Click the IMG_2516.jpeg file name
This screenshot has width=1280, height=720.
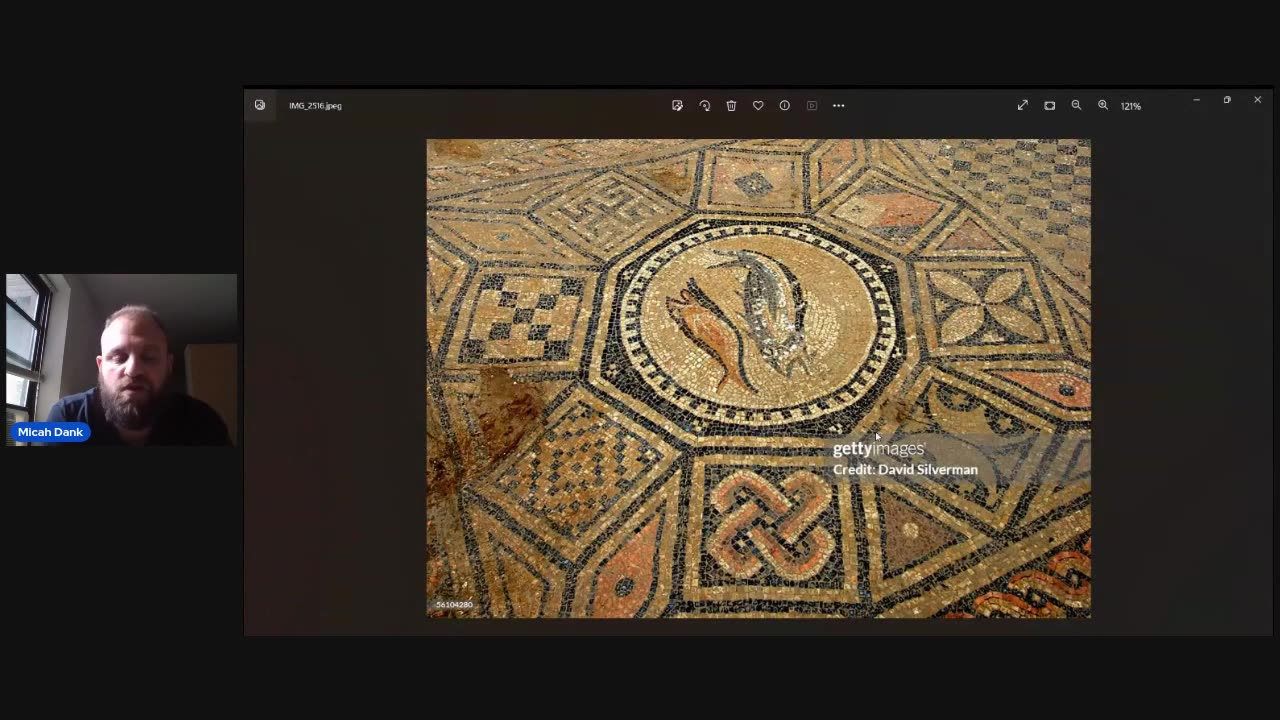(x=315, y=105)
